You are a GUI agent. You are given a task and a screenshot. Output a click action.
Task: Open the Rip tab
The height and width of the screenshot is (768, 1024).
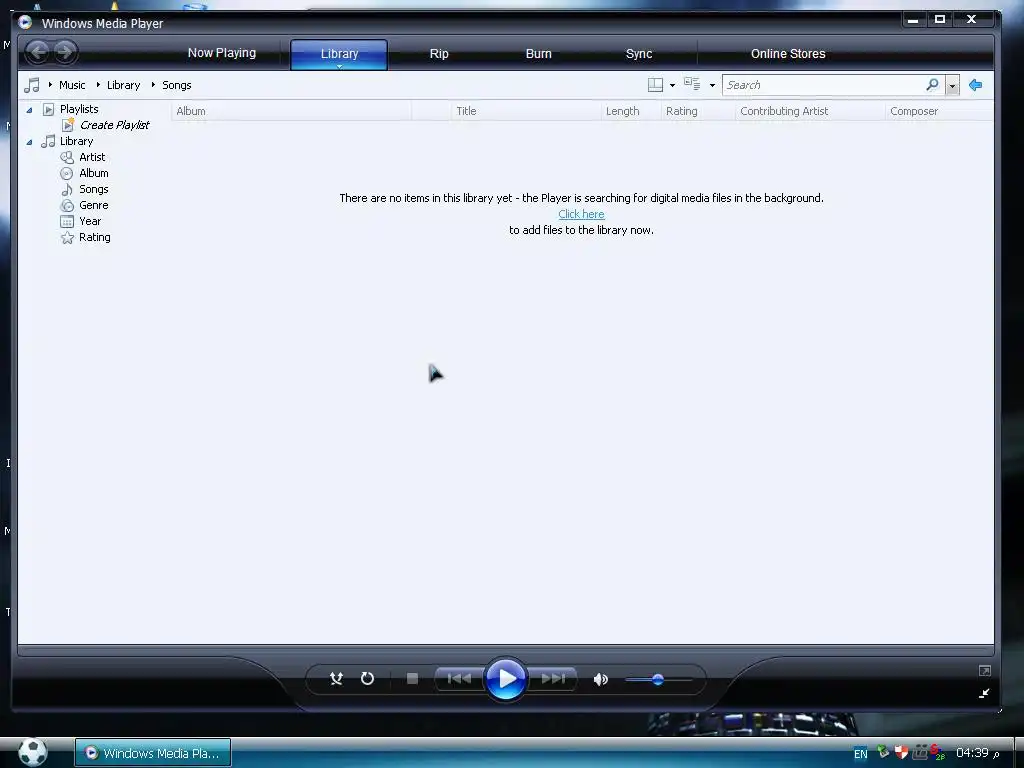(439, 54)
